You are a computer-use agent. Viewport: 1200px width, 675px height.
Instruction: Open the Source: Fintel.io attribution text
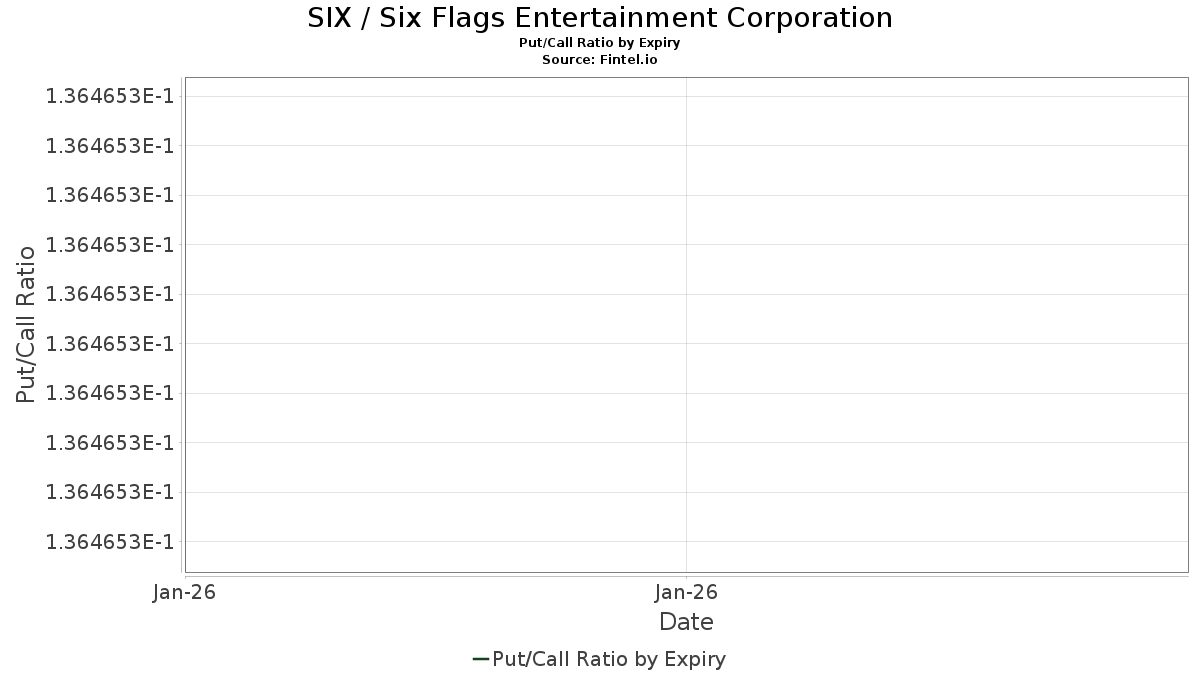pos(600,60)
